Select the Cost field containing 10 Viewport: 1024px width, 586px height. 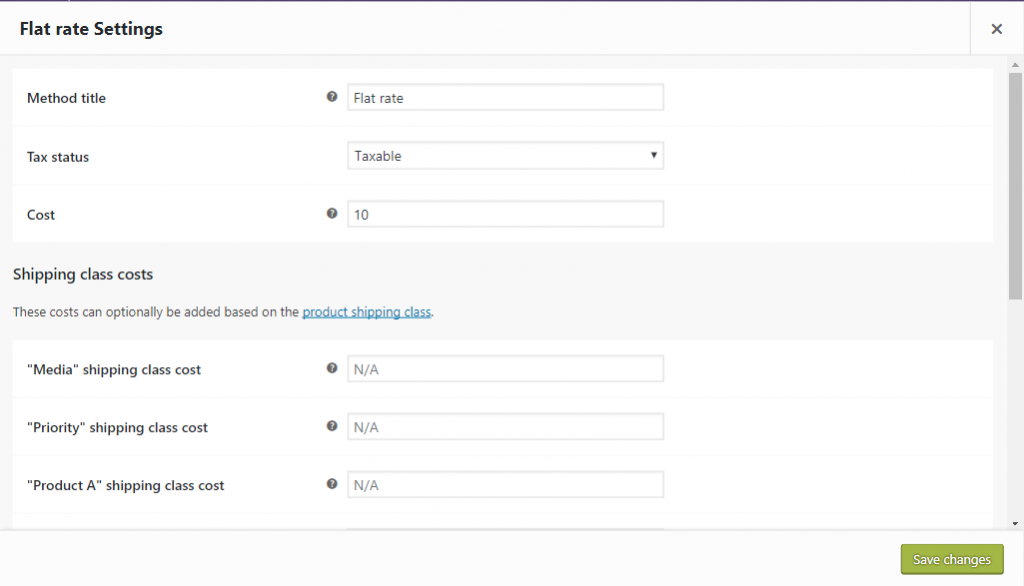coord(505,213)
